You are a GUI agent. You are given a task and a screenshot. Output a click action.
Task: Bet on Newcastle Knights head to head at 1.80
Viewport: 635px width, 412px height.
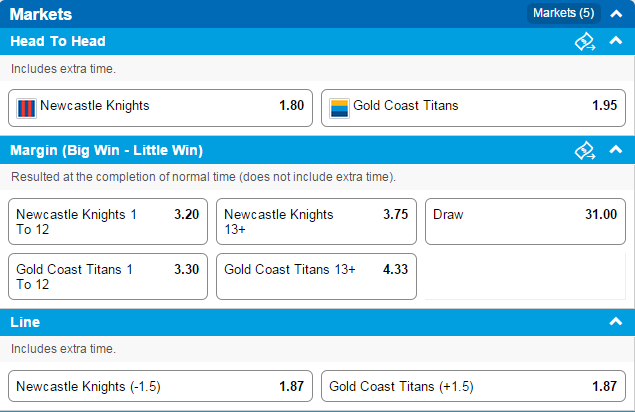[x=160, y=108]
